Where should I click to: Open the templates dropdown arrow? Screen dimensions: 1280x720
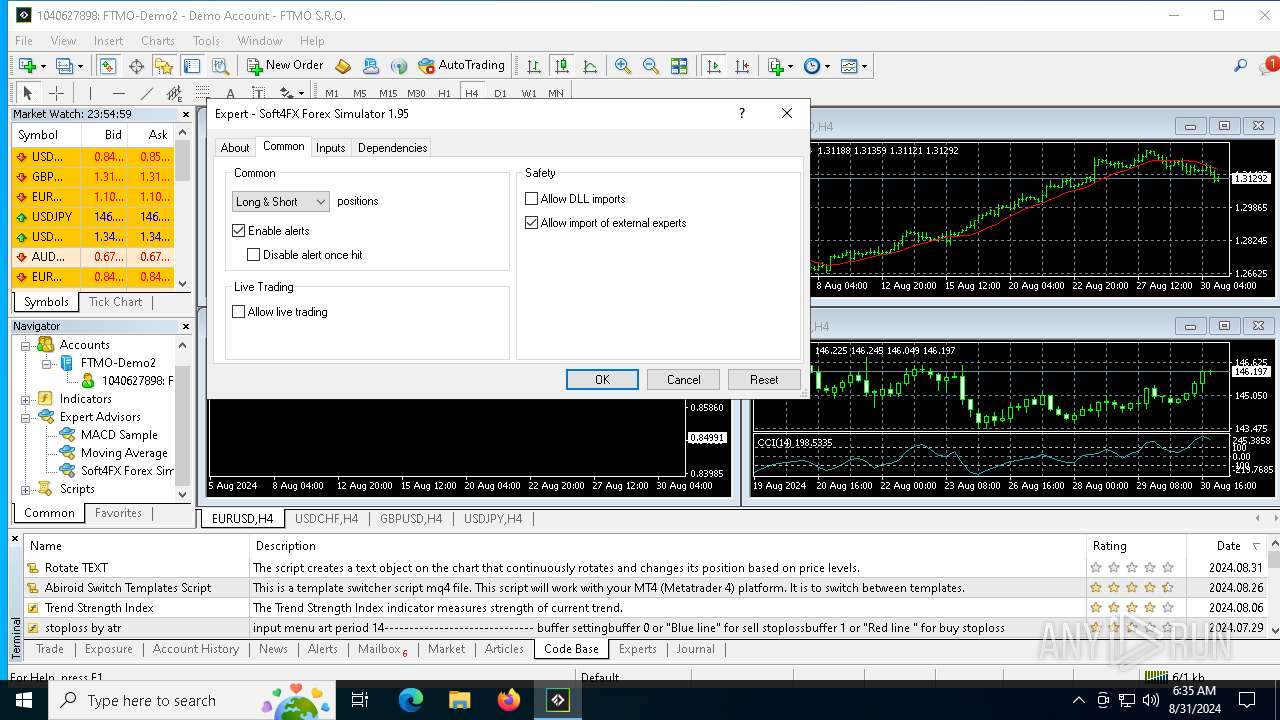click(x=865, y=66)
